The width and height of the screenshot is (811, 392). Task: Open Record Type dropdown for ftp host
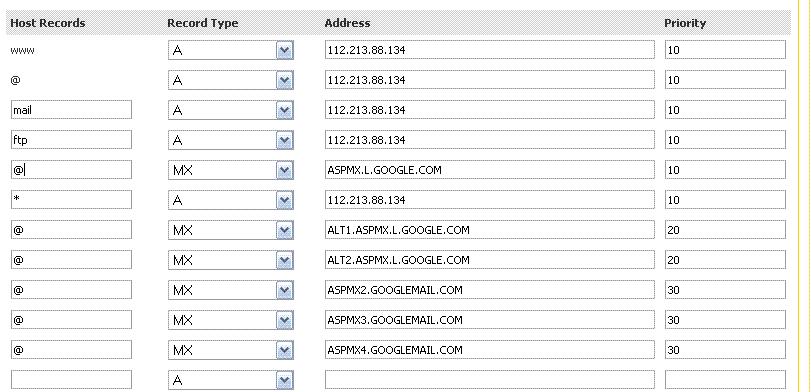[231, 140]
